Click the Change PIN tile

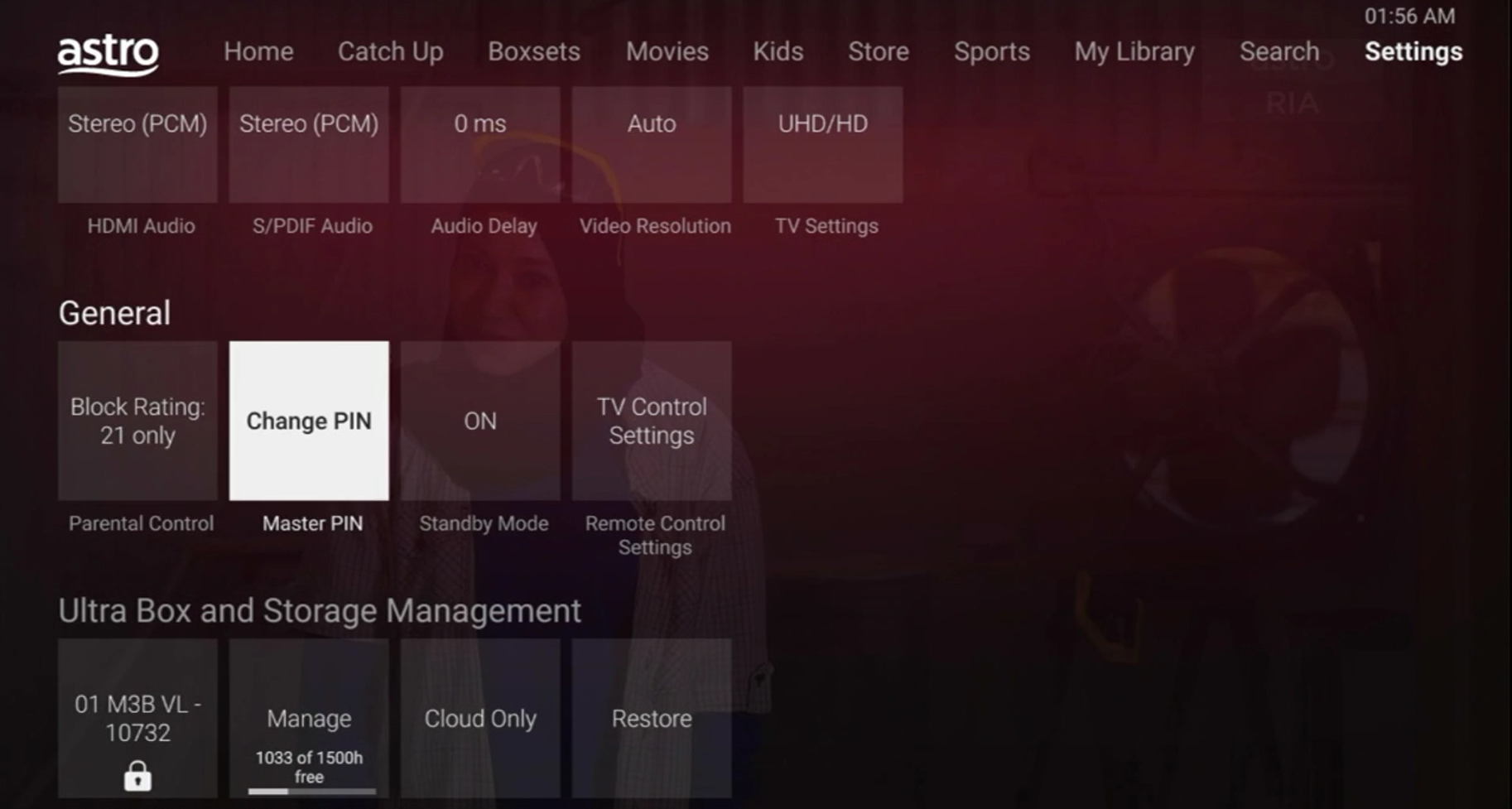pos(309,421)
